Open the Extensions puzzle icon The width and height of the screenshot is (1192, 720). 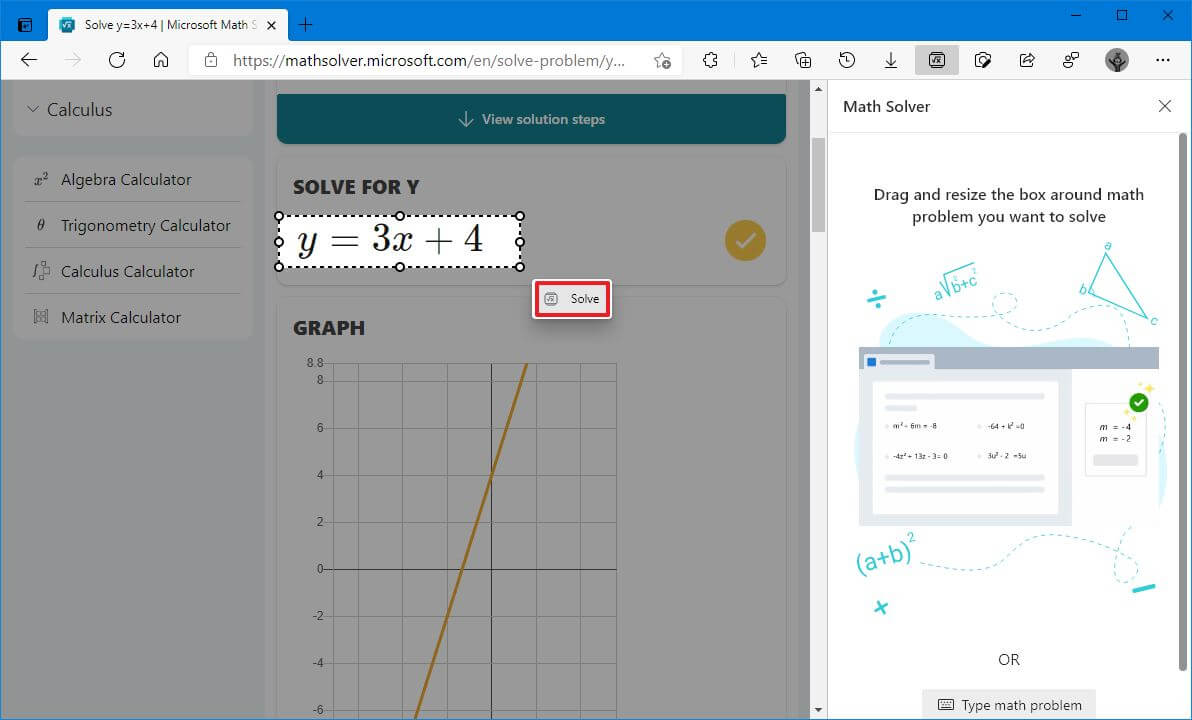710,60
